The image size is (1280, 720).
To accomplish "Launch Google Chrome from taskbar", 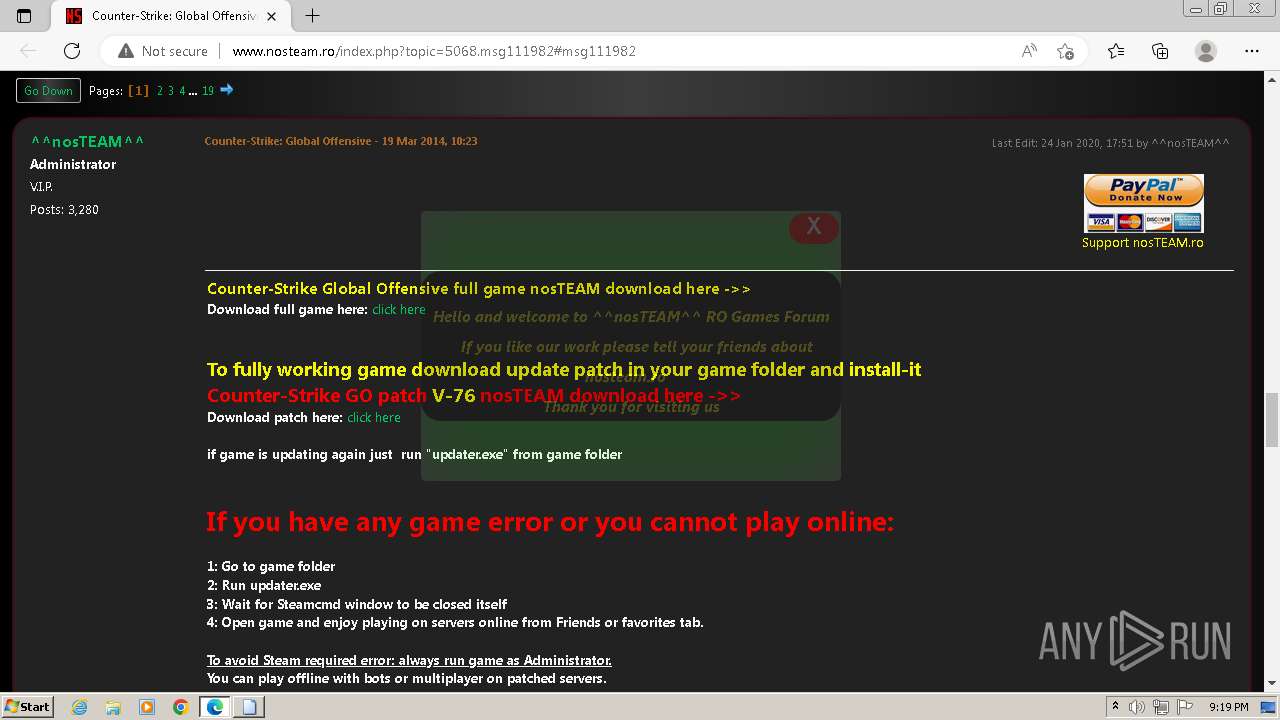I will click(180, 707).
